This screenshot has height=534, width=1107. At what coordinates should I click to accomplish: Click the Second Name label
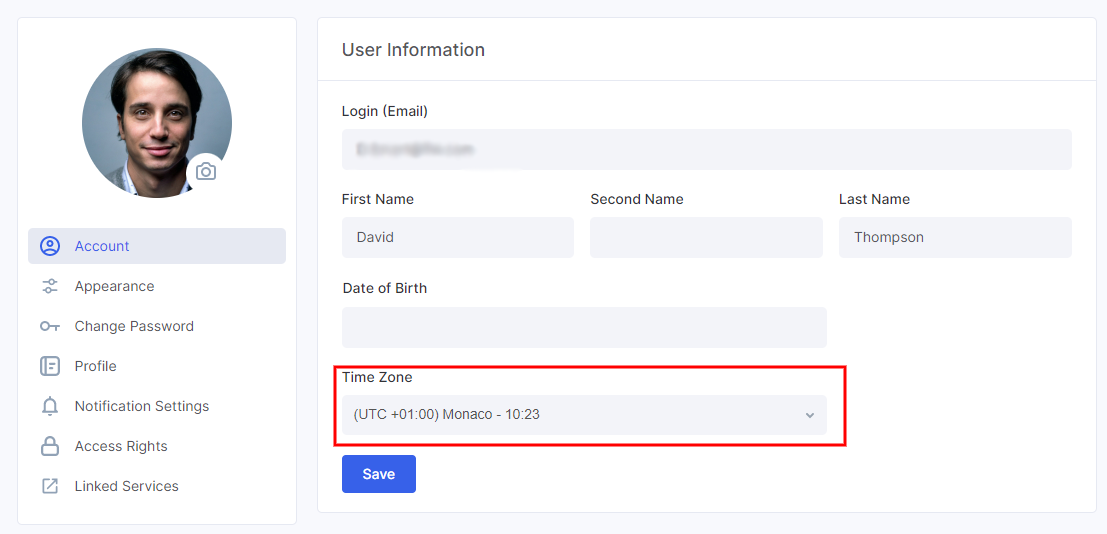637,199
